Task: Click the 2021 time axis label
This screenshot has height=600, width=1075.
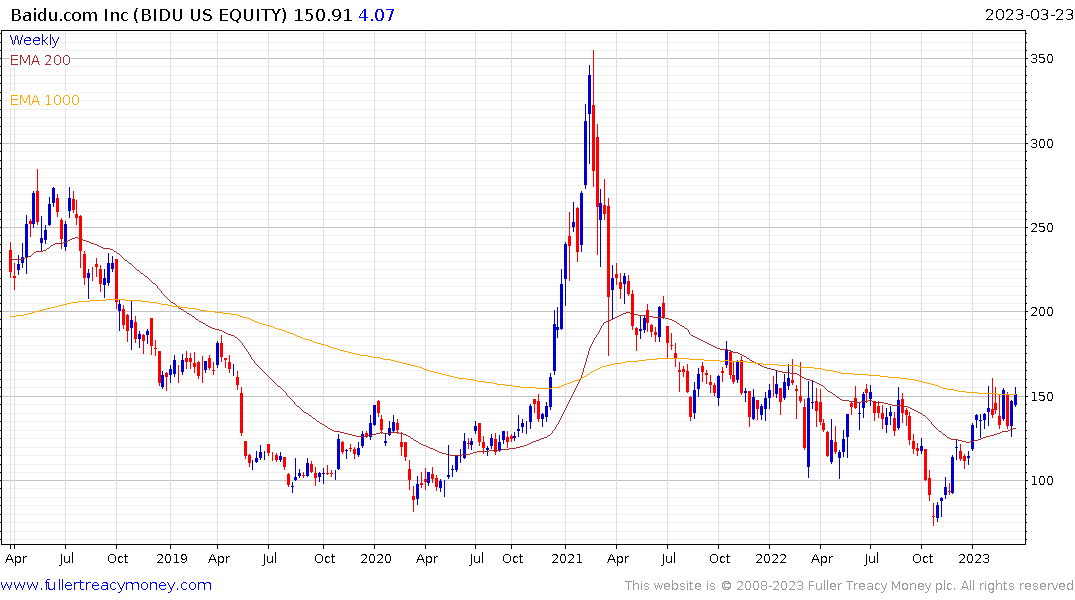Action: pyautogui.click(x=566, y=558)
